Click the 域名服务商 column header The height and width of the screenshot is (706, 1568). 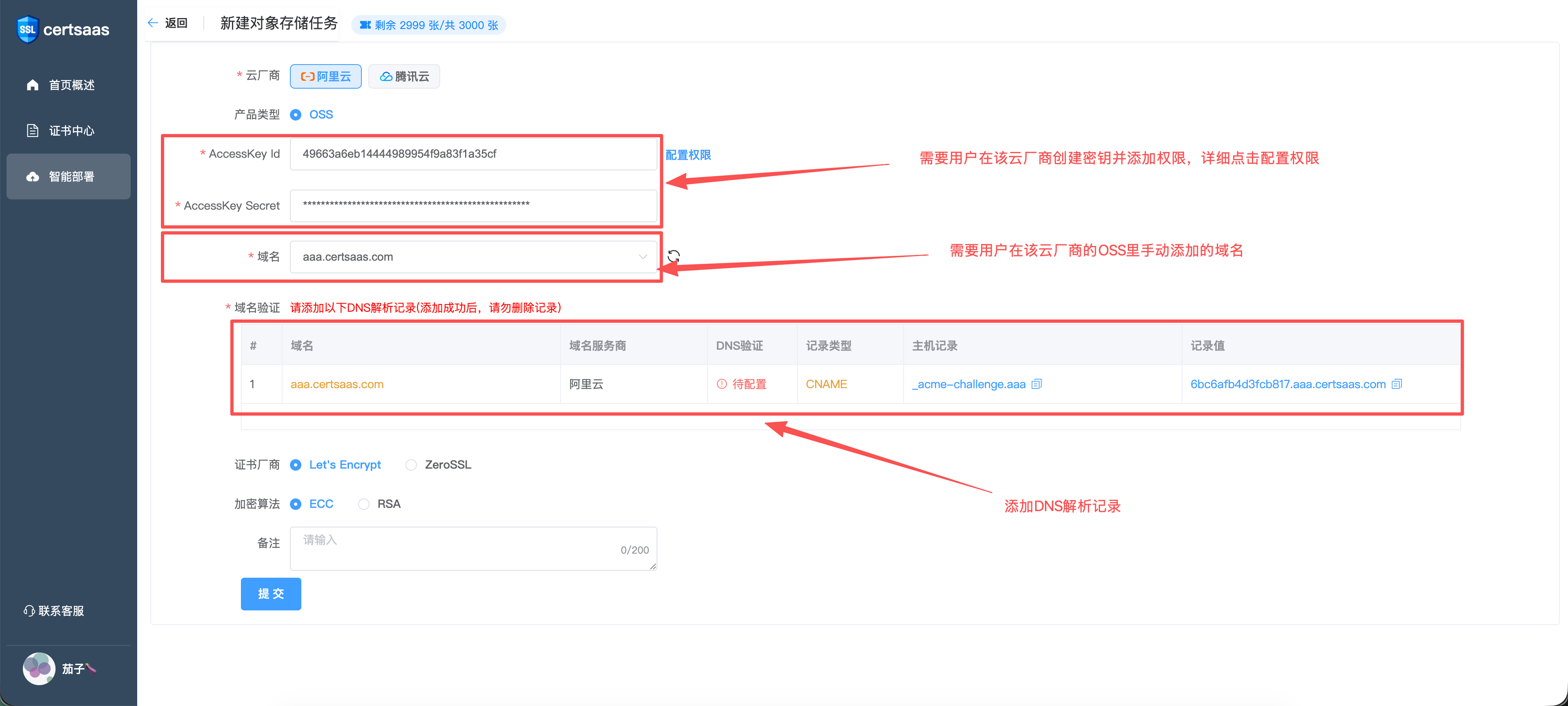coord(598,346)
